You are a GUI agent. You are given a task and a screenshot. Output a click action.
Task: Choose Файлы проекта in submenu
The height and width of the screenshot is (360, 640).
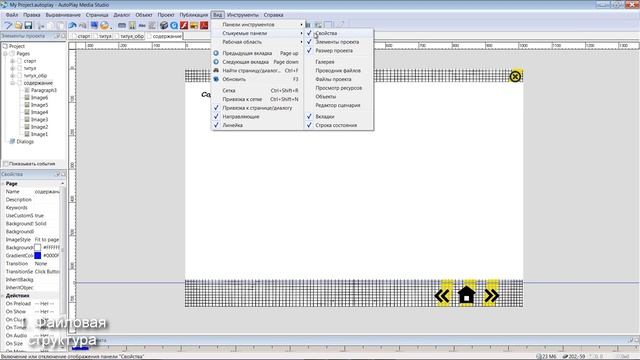pos(338,79)
